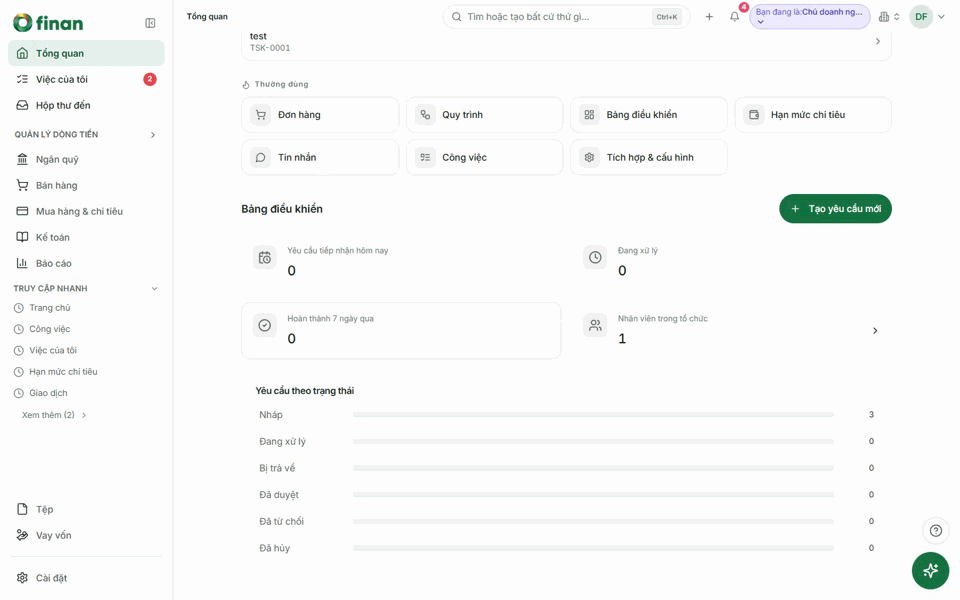Click the Bảng điều khiển grid icon
The image size is (960, 600).
(589, 114)
